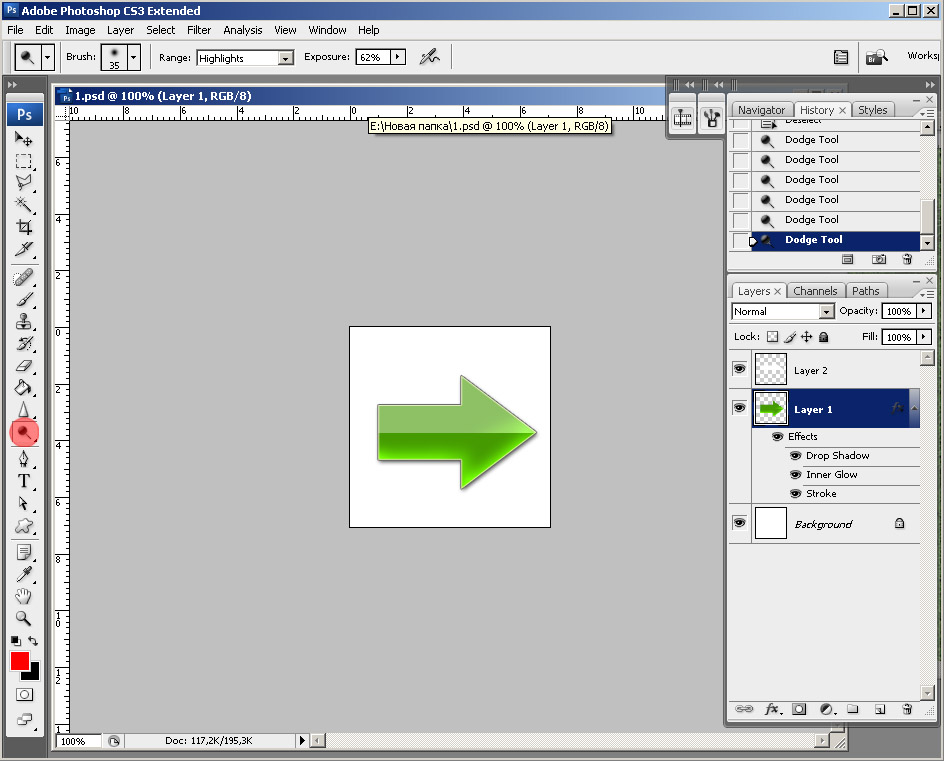944x761 pixels.
Task: Hide the Drop Shadow effect
Action: coord(796,456)
